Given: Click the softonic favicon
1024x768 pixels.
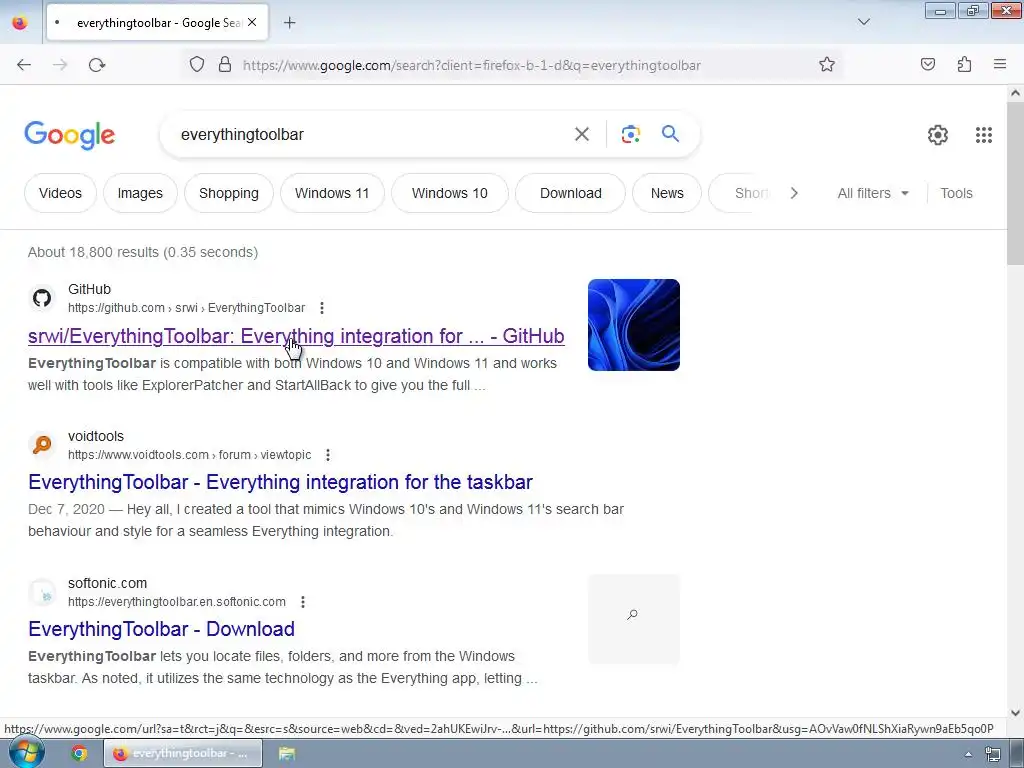Looking at the screenshot, I should [42, 592].
